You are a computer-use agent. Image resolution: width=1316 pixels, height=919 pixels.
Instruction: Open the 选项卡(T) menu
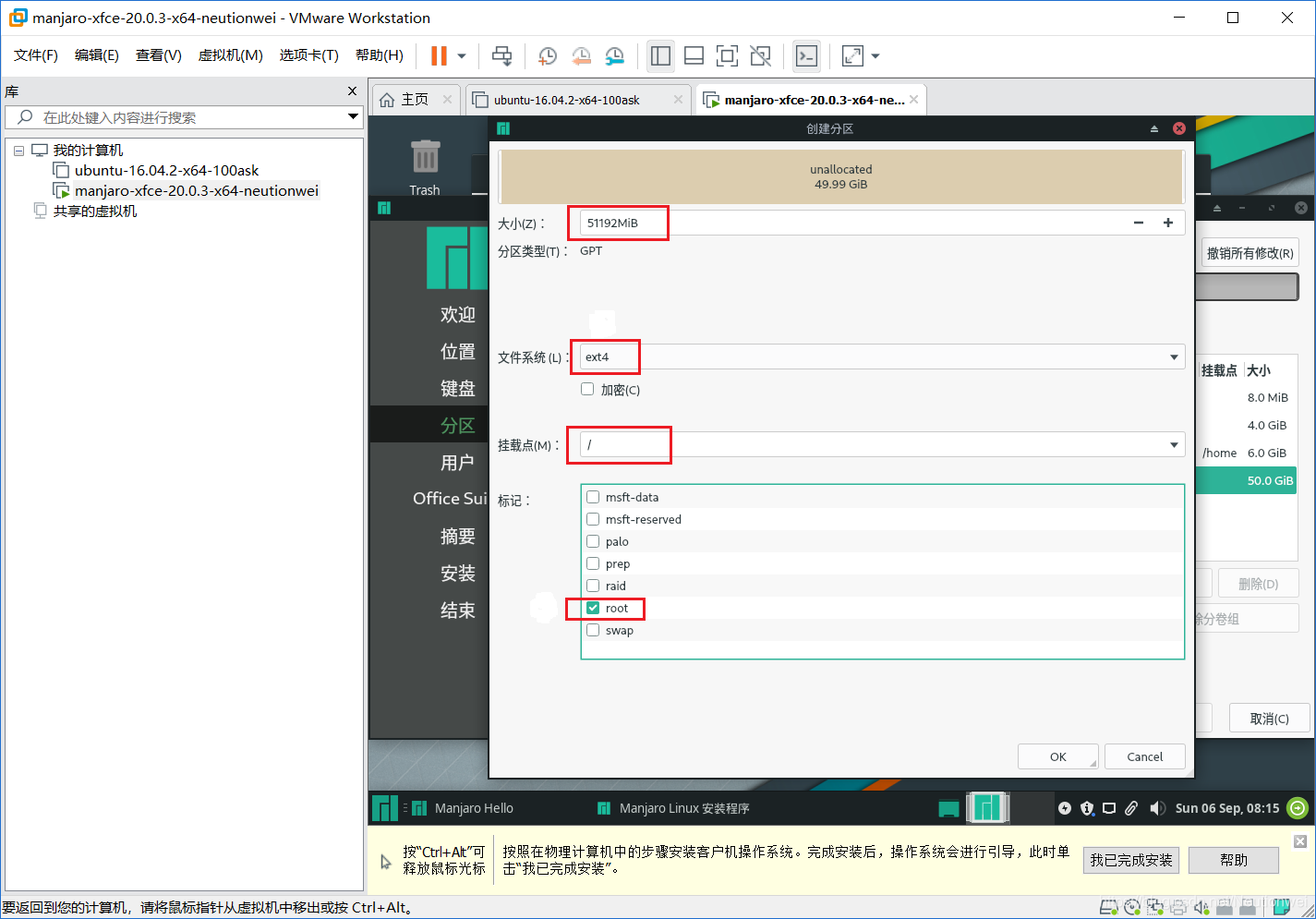(x=309, y=55)
